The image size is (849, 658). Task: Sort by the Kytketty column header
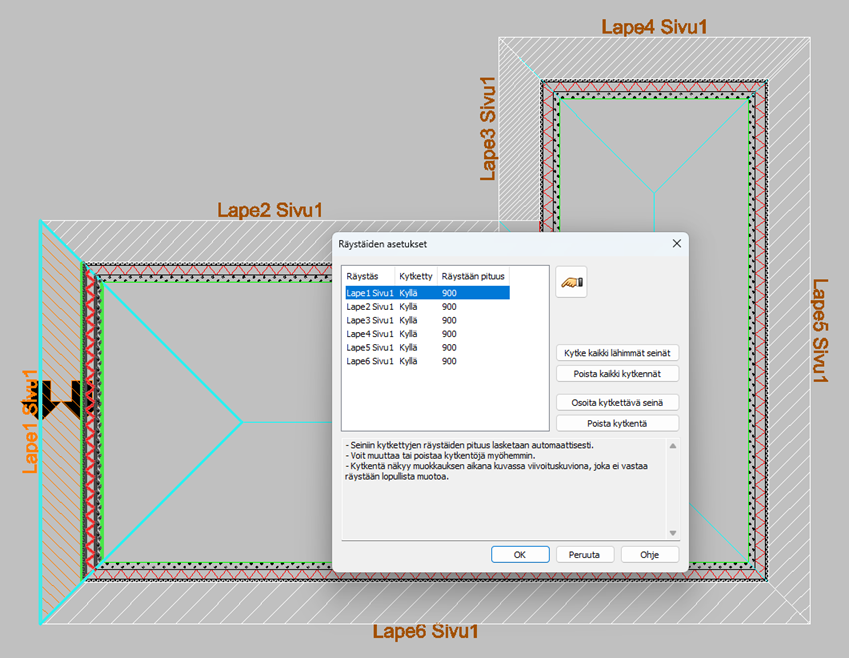tap(416, 275)
